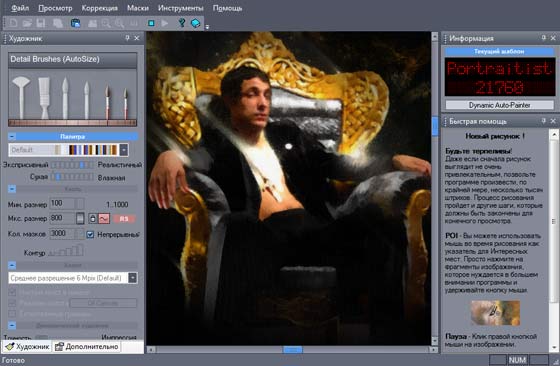
Task: Pin the Художник panel with pushpin icon
Action: (128, 38)
